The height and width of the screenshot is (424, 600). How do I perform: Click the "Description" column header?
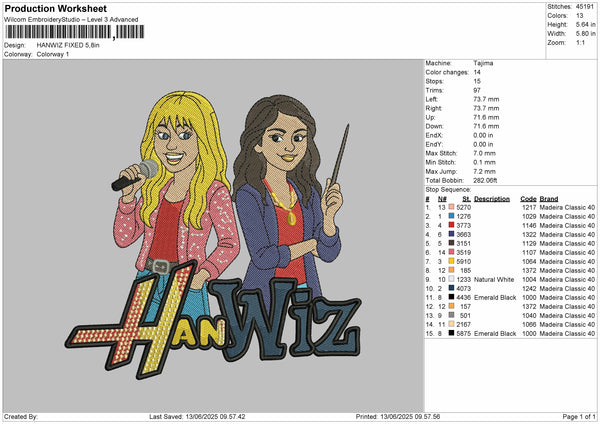pyautogui.click(x=492, y=199)
